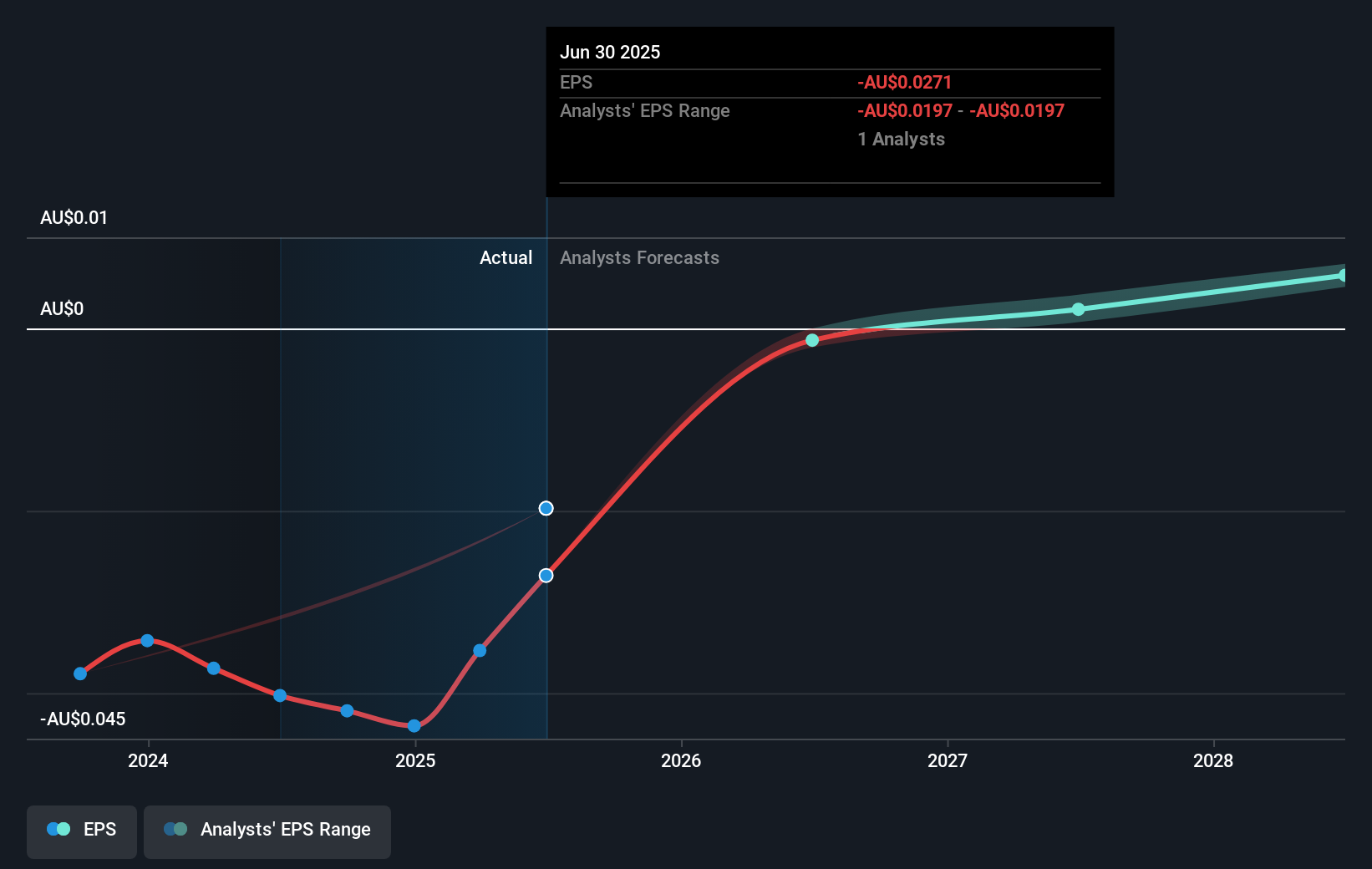Image resolution: width=1372 pixels, height=869 pixels.
Task: Select the first teal forecast data point
Action: click(x=811, y=340)
